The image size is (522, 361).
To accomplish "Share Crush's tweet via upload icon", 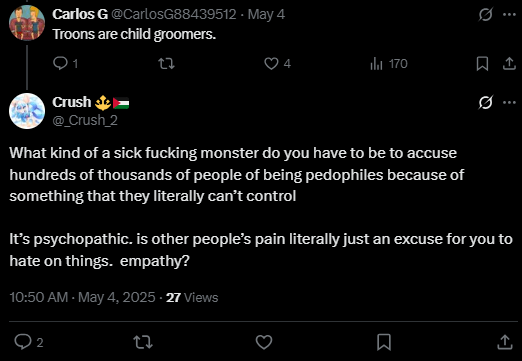I will 505,342.
